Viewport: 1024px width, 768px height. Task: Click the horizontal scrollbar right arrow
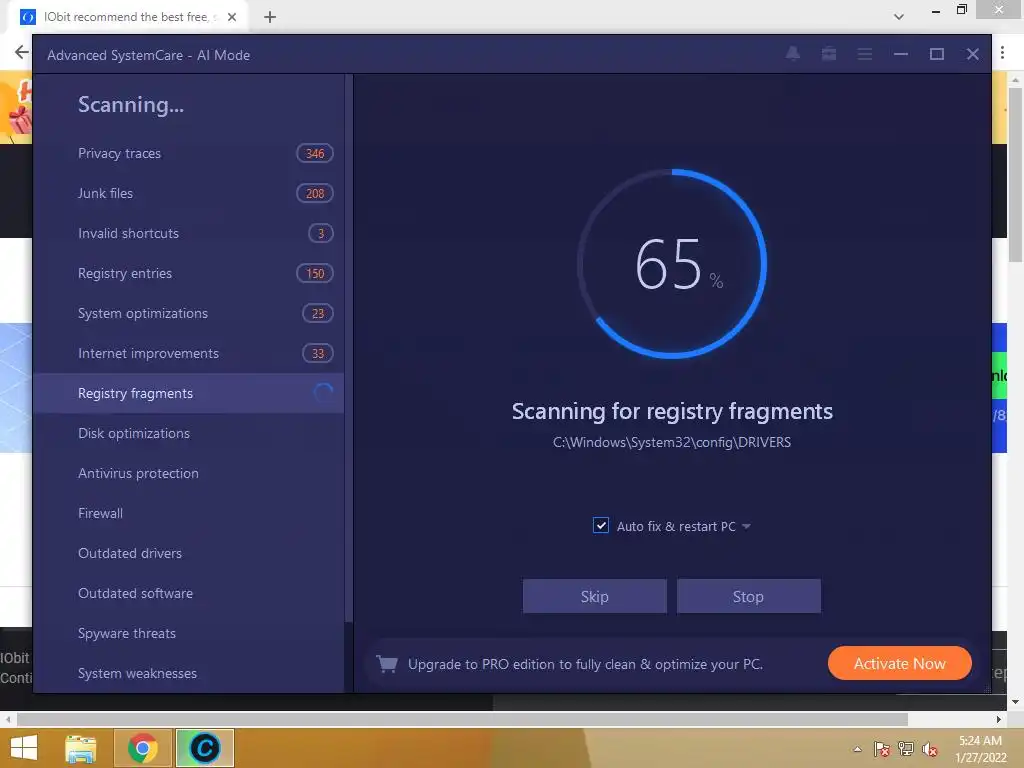[999, 719]
